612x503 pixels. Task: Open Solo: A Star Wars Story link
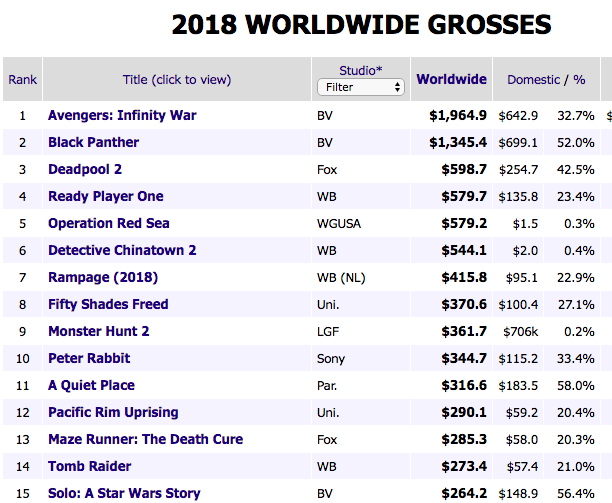click(x=124, y=493)
